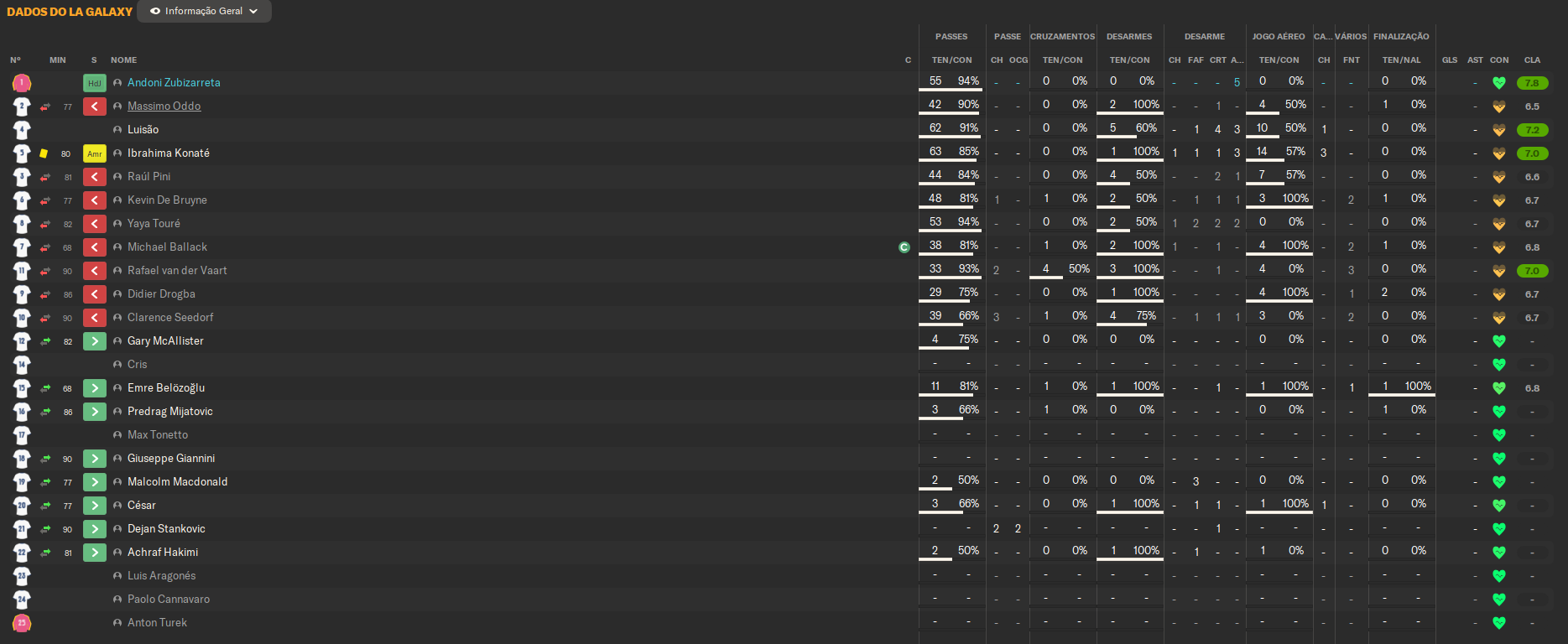Screen dimensions: 1568x644
Task: Sort by the GLS column header
Action: point(1450,60)
